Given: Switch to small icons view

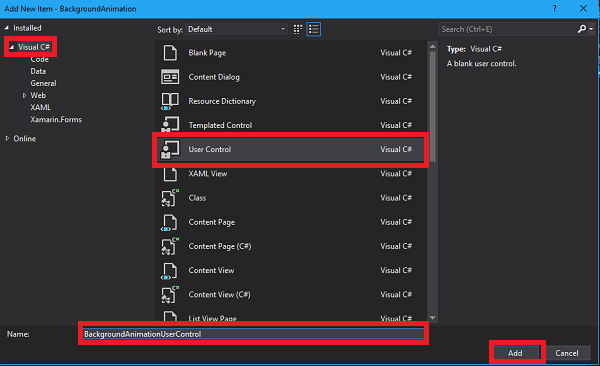Looking at the screenshot, I should click(298, 29).
